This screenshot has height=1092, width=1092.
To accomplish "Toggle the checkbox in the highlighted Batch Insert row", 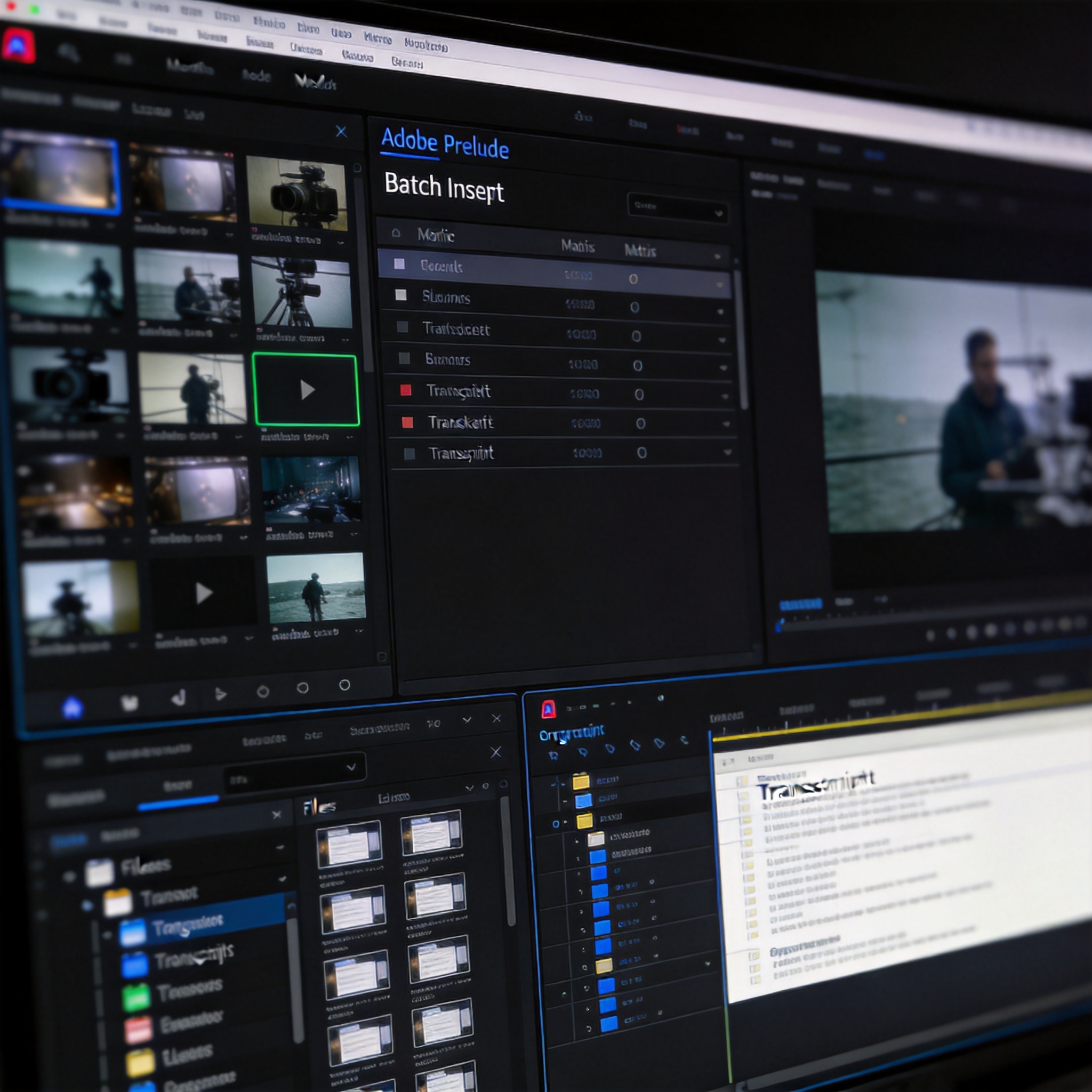I will point(399,263).
